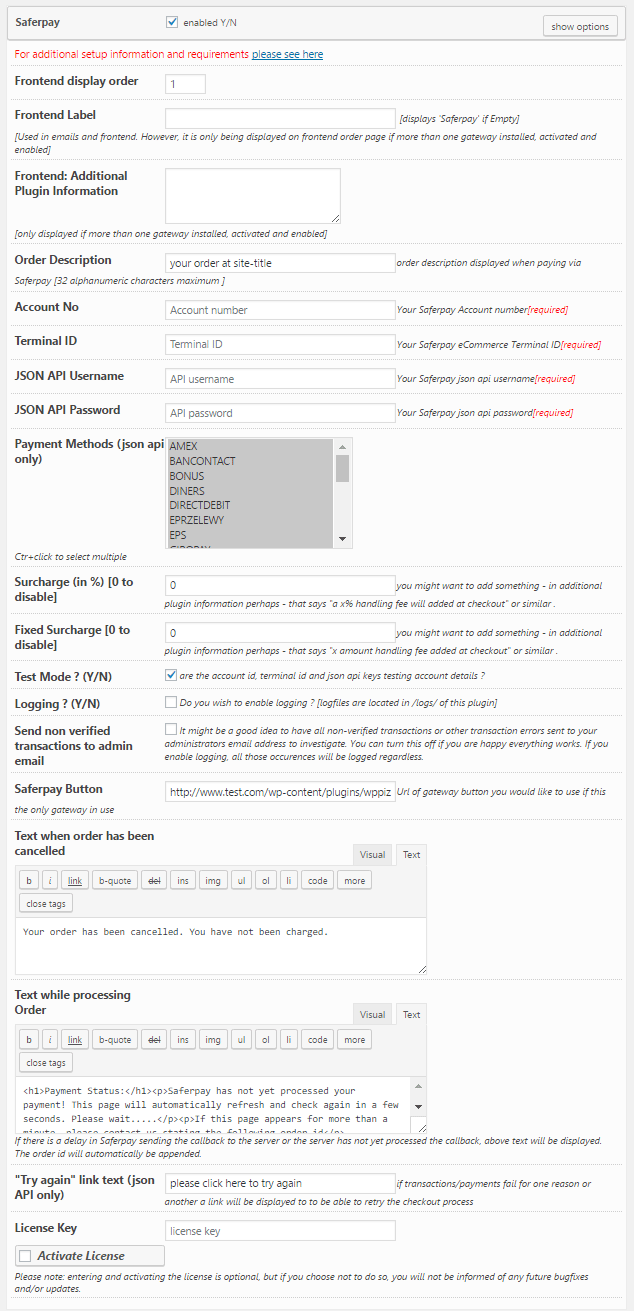Click Payment Methods list scroll-down arrow
The height and width of the screenshot is (1311, 634).
(343, 539)
